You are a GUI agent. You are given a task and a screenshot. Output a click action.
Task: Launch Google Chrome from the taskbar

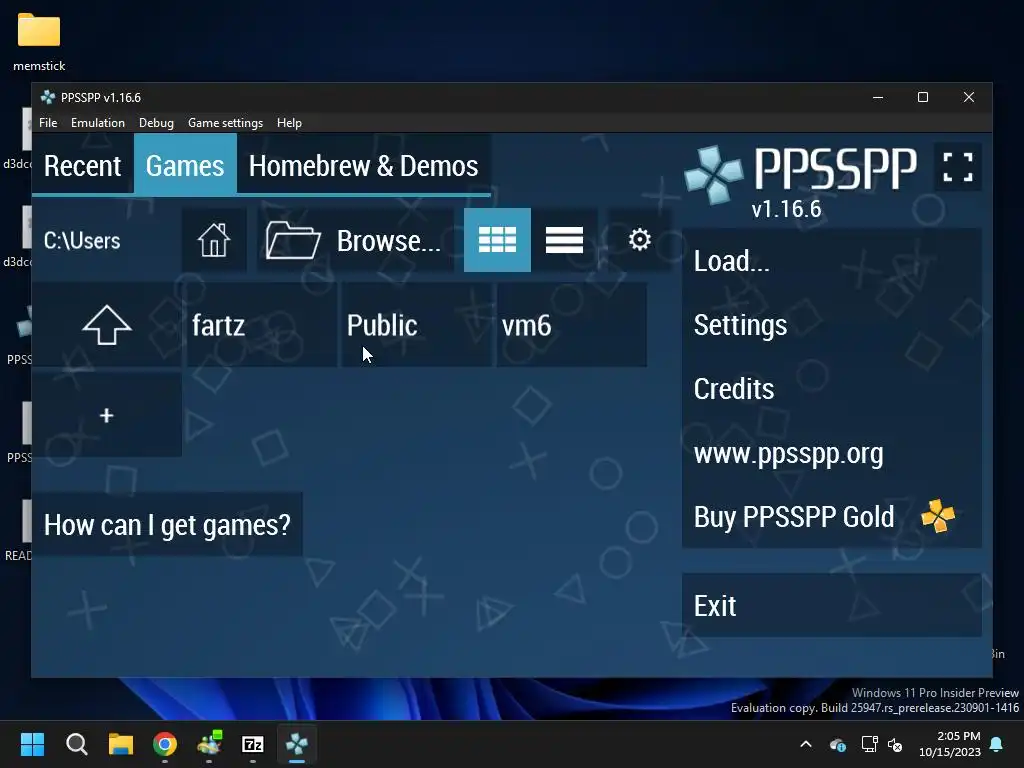pyautogui.click(x=165, y=744)
